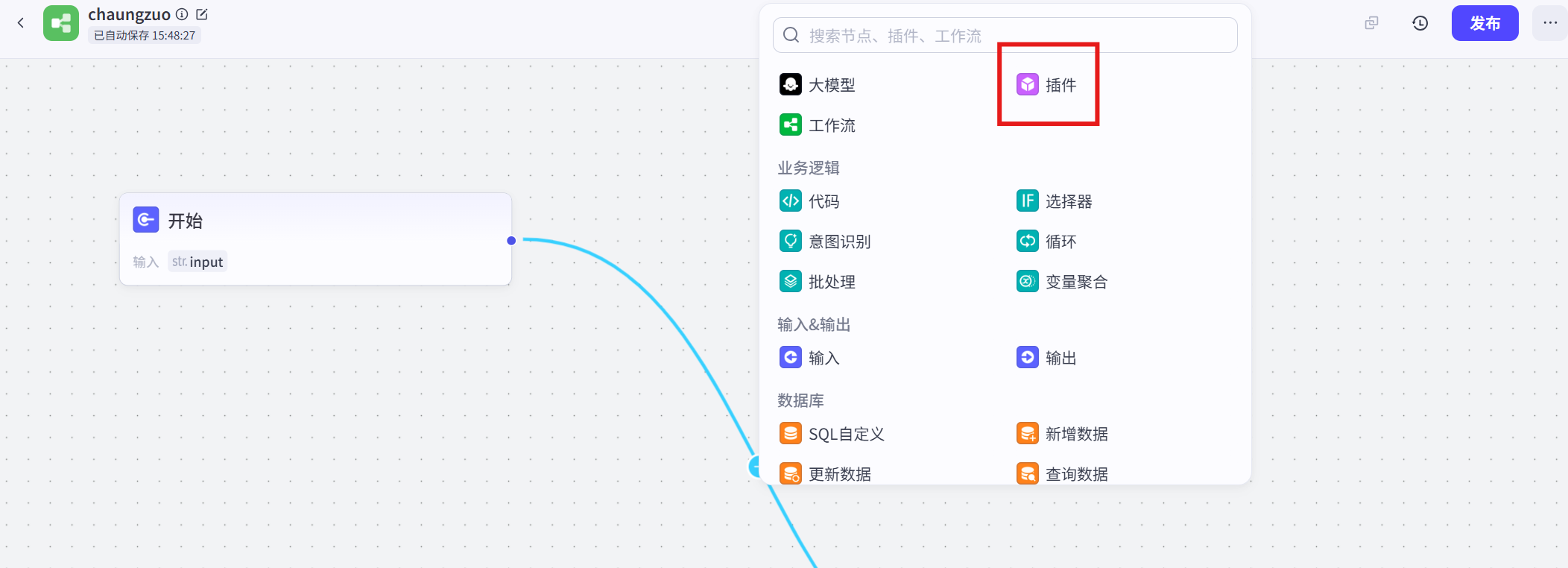Image resolution: width=1568 pixels, height=568 pixels.
Task: Add an 输出 output node
Action: pyautogui.click(x=1046, y=357)
